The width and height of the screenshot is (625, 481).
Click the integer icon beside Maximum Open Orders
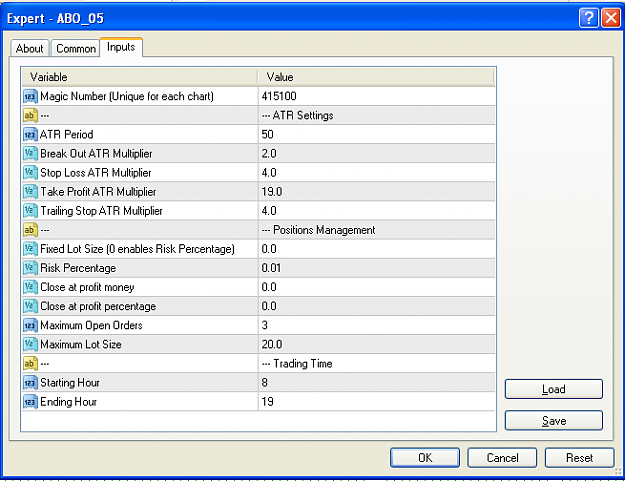click(30, 326)
